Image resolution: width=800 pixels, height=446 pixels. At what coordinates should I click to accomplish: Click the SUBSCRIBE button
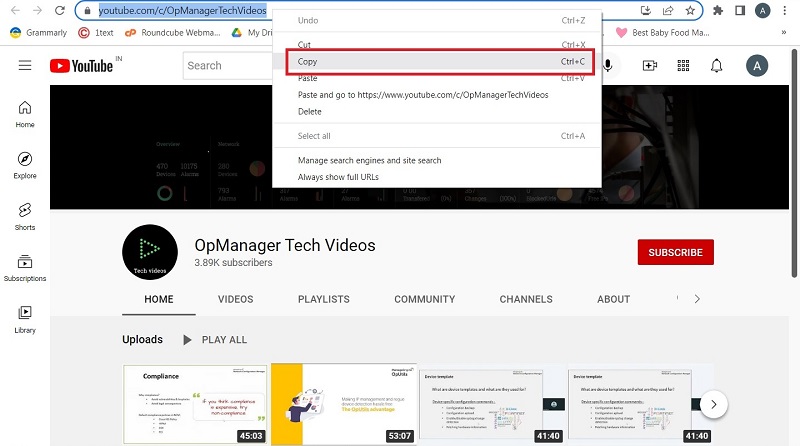pyautogui.click(x=676, y=252)
